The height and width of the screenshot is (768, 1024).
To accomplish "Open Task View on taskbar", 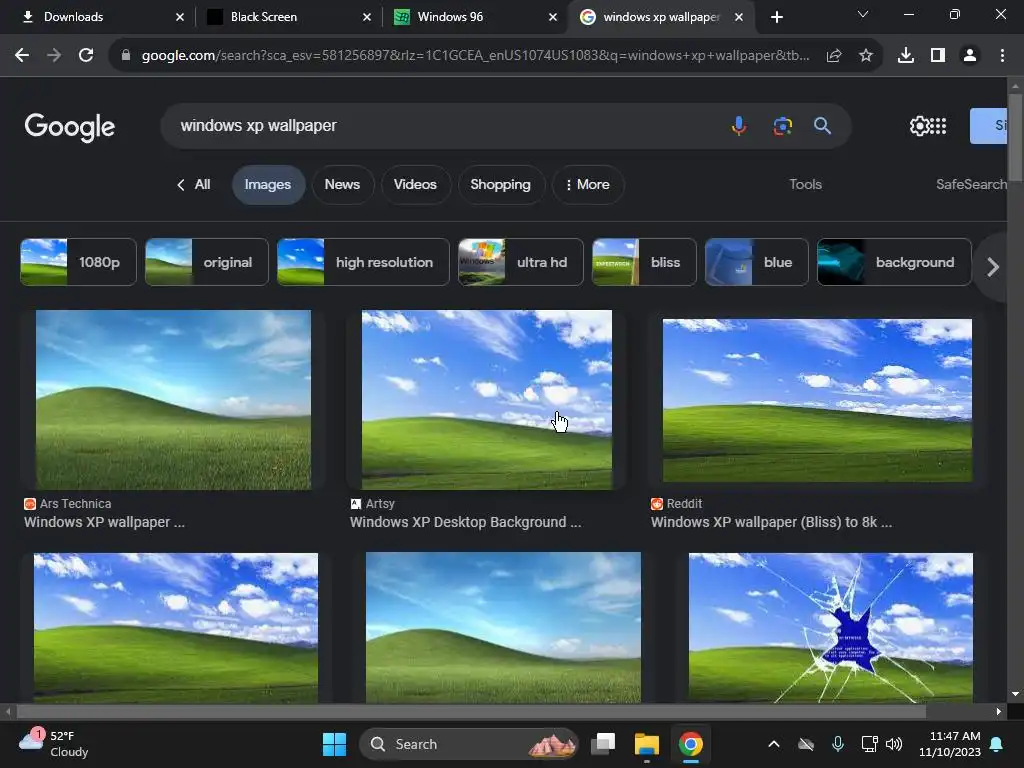I will [603, 744].
